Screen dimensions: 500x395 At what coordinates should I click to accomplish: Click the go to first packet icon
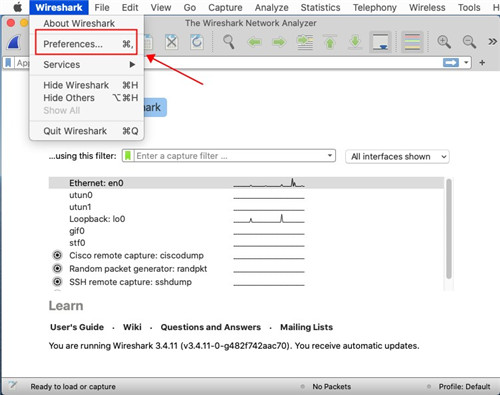[330, 42]
